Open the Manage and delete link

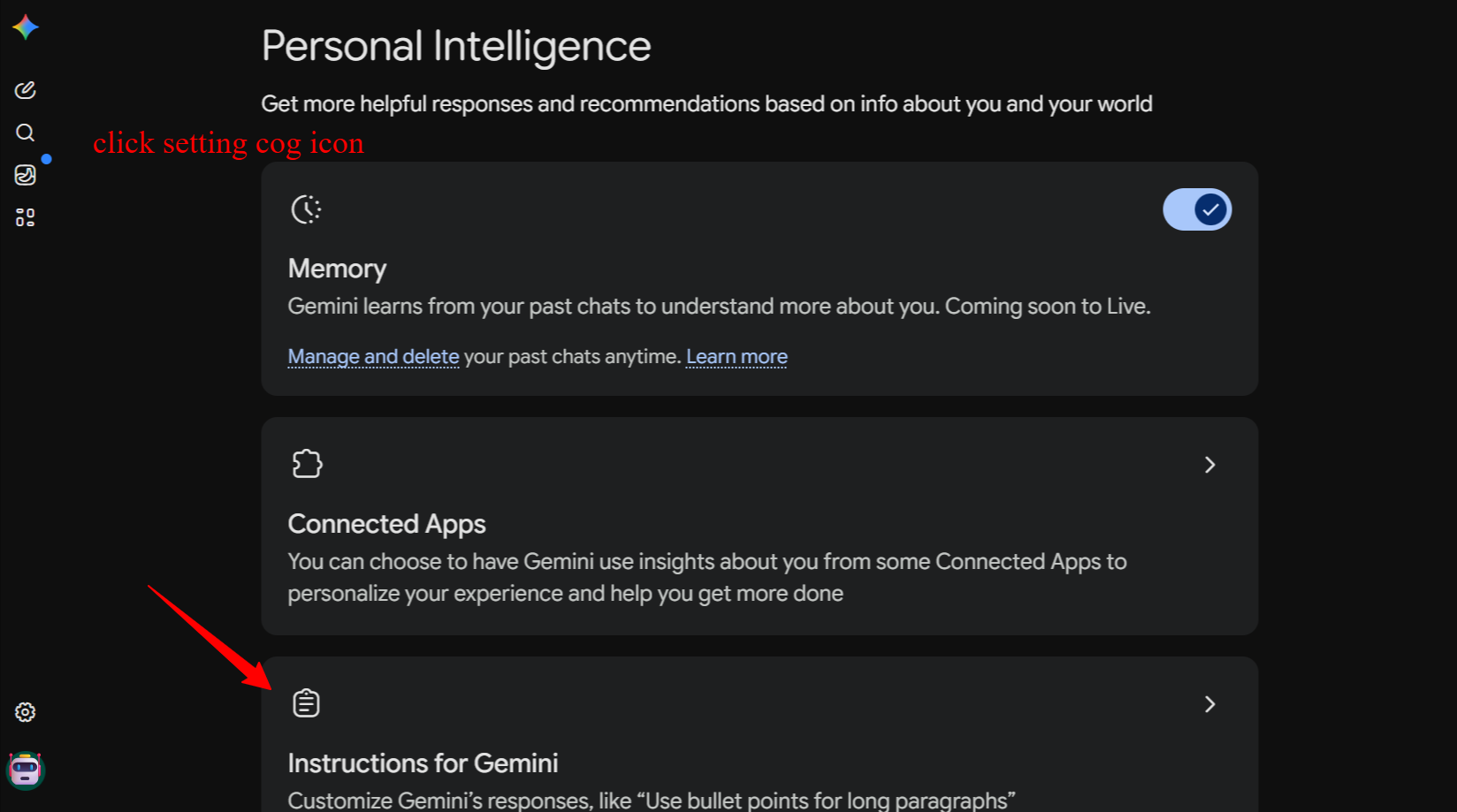click(x=373, y=356)
